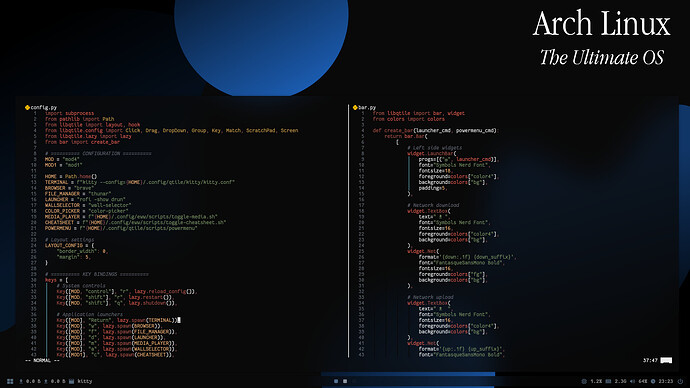
Task: Click the 'return bar.Bar(' line
Action: tap(406, 136)
